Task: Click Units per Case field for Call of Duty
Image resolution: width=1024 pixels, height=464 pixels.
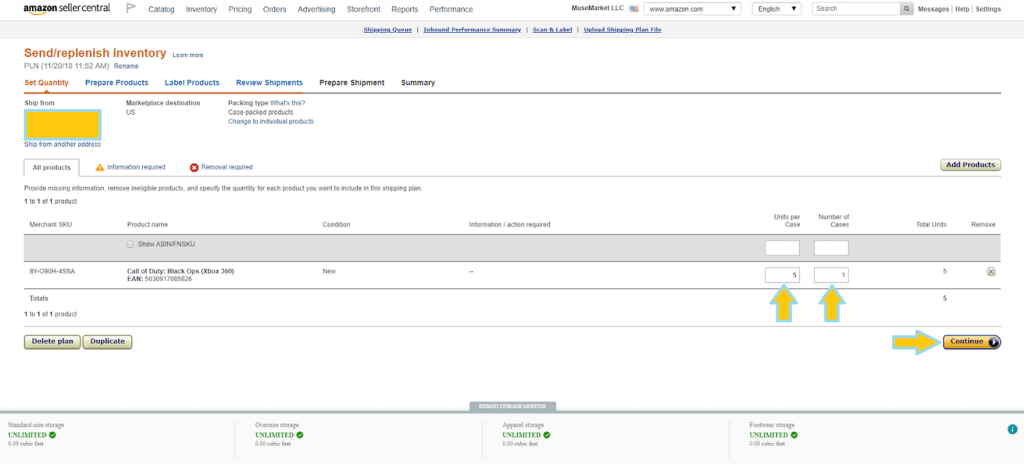Action: (x=782, y=276)
